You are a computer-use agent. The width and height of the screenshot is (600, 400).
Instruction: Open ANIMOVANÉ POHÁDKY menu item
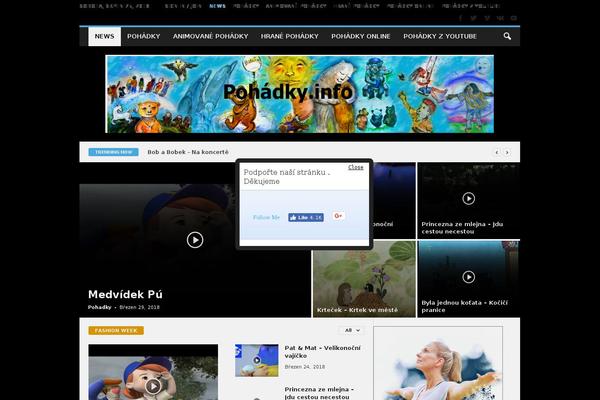210,36
